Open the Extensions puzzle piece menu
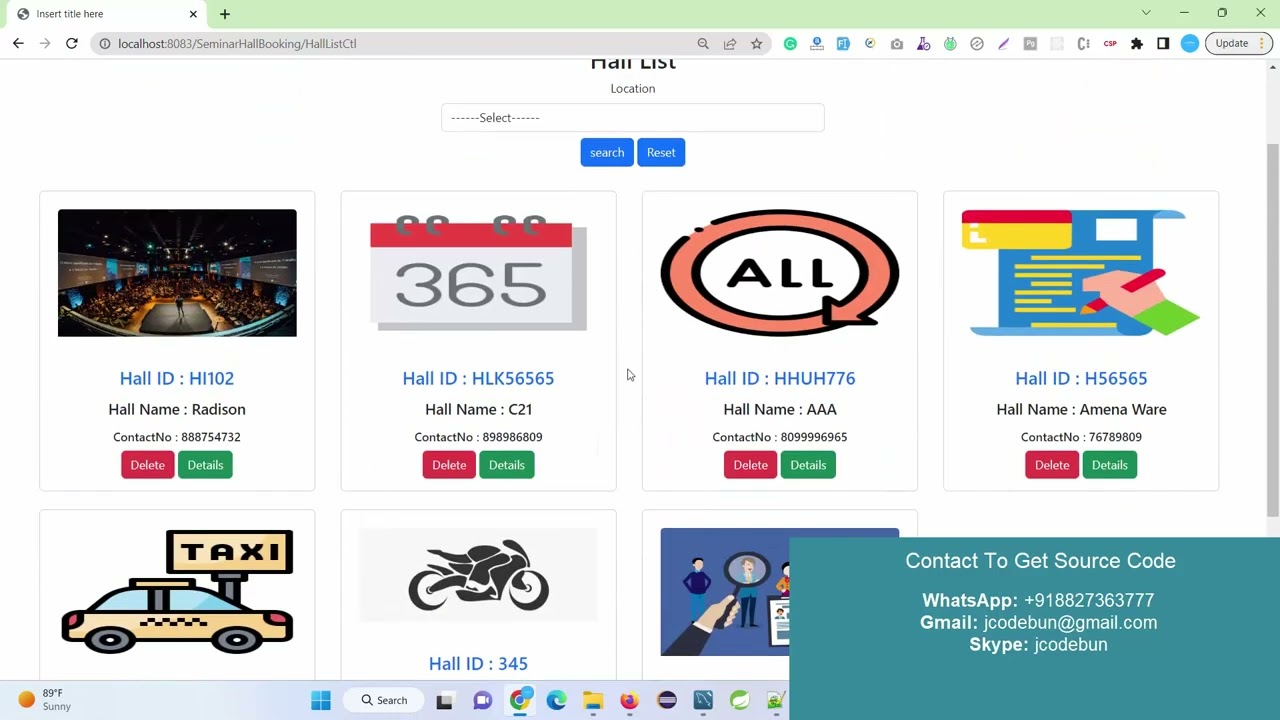The image size is (1280, 720). pyautogui.click(x=1137, y=43)
